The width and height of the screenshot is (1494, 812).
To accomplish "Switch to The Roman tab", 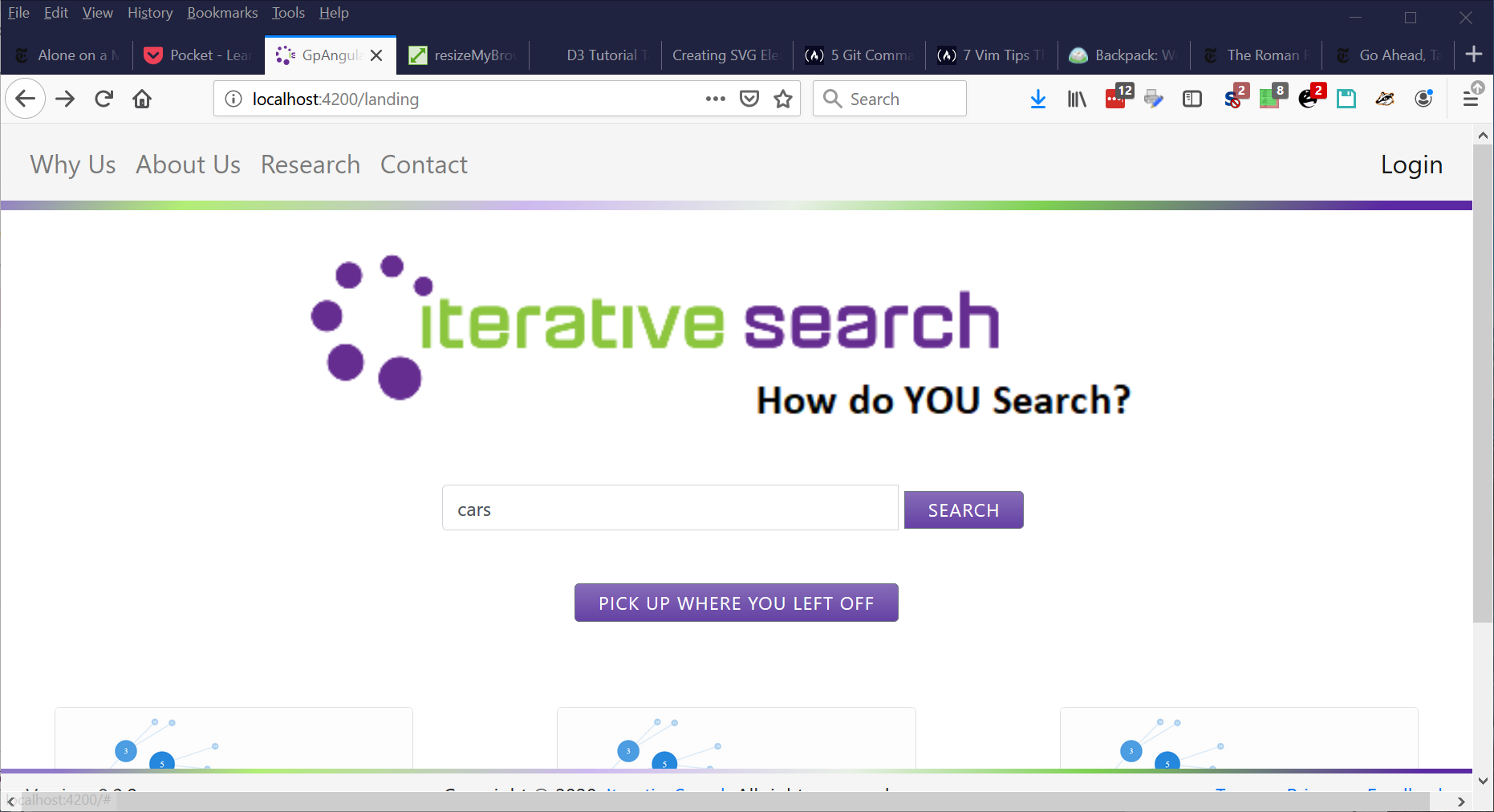I will click(1257, 55).
